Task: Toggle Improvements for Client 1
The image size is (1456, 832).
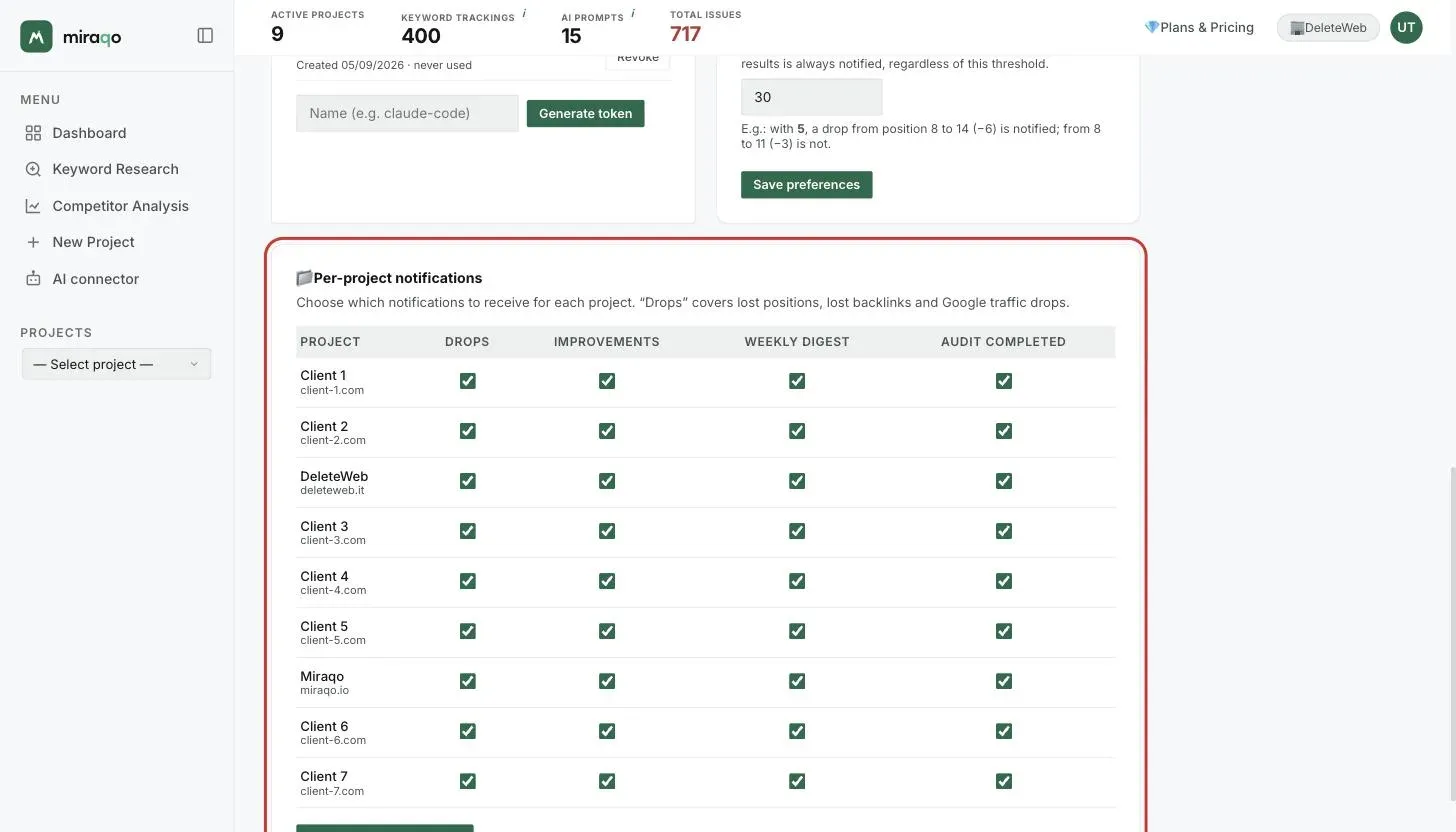Action: [x=607, y=381]
